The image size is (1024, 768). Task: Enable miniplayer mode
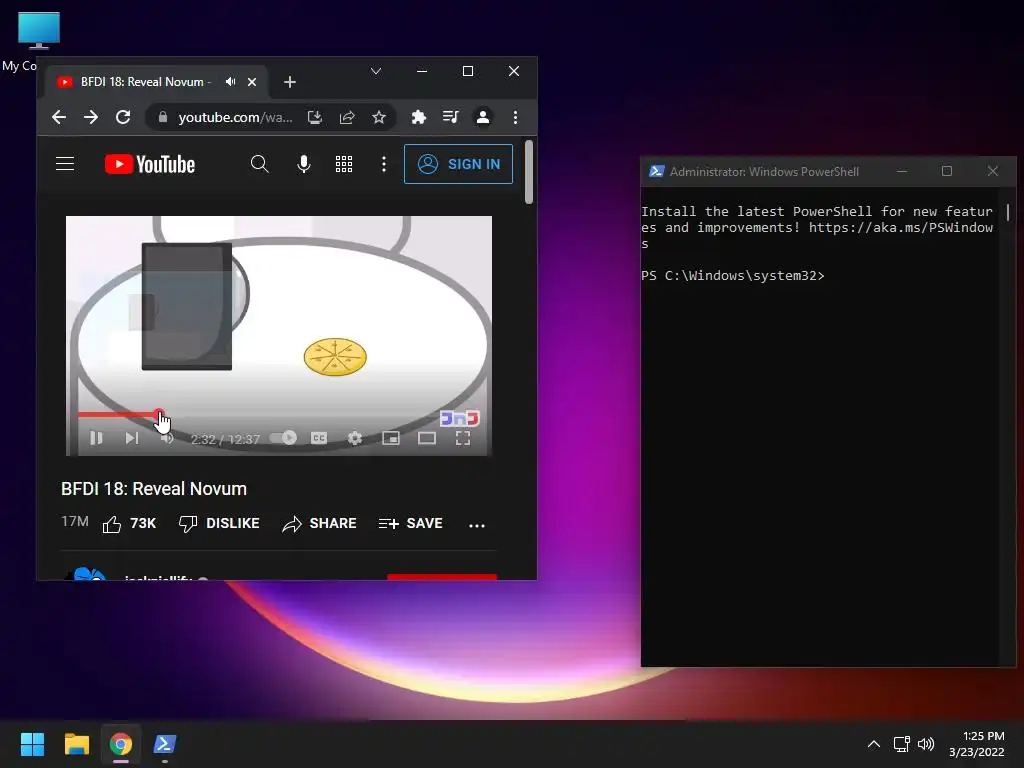[391, 438]
